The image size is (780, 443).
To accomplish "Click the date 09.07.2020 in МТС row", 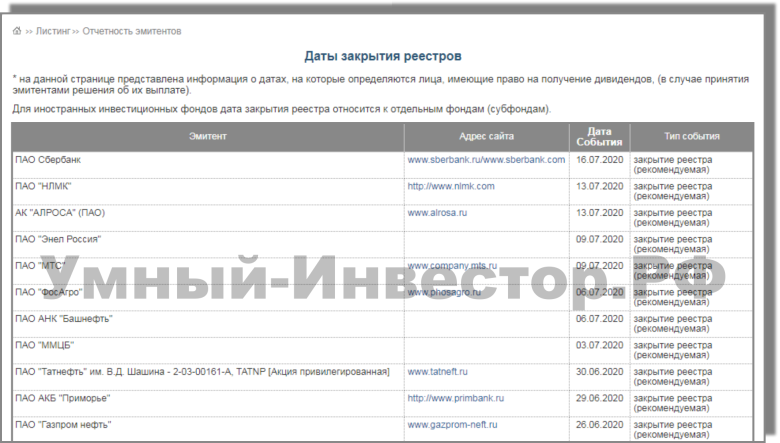I will pyautogui.click(x=599, y=266).
